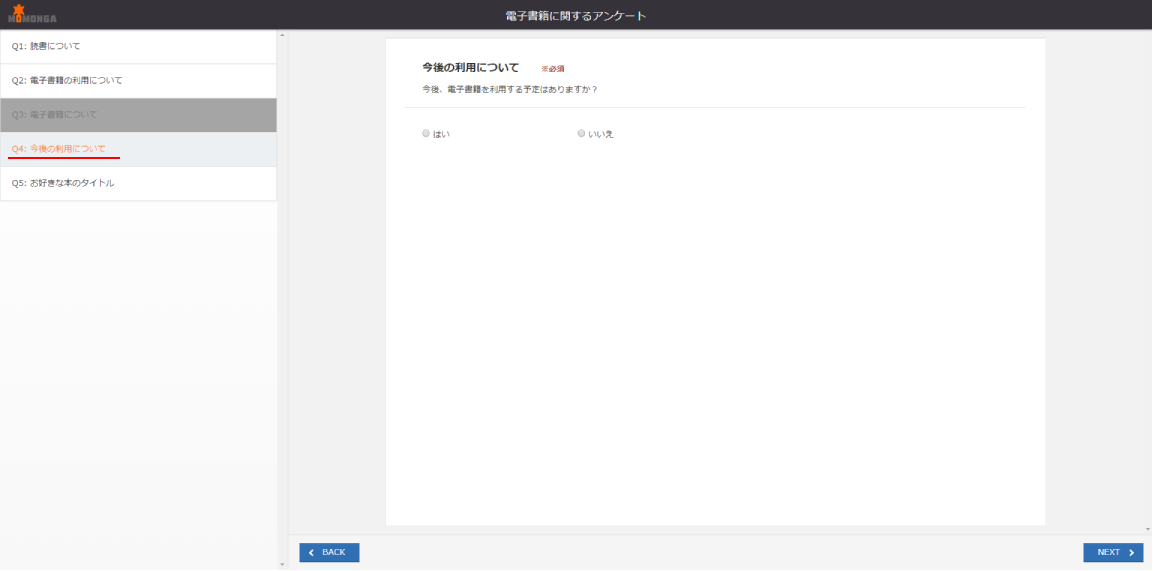Select the greyed-out Q3: 電子書籍について item
1153x571 pixels.
138,115
